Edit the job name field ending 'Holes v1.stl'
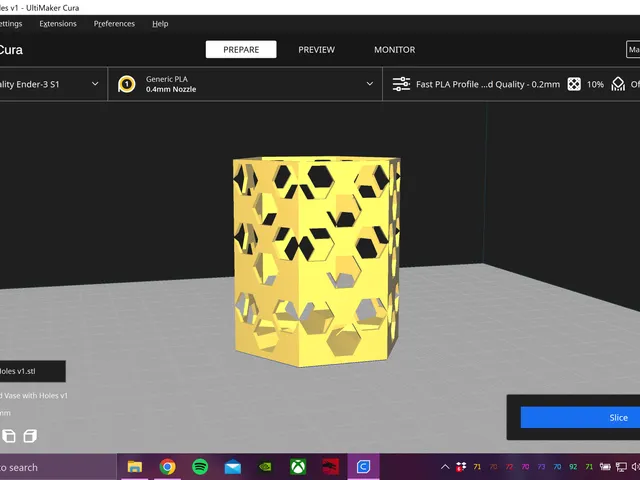Viewport: 640px width, 480px height. tap(33, 371)
